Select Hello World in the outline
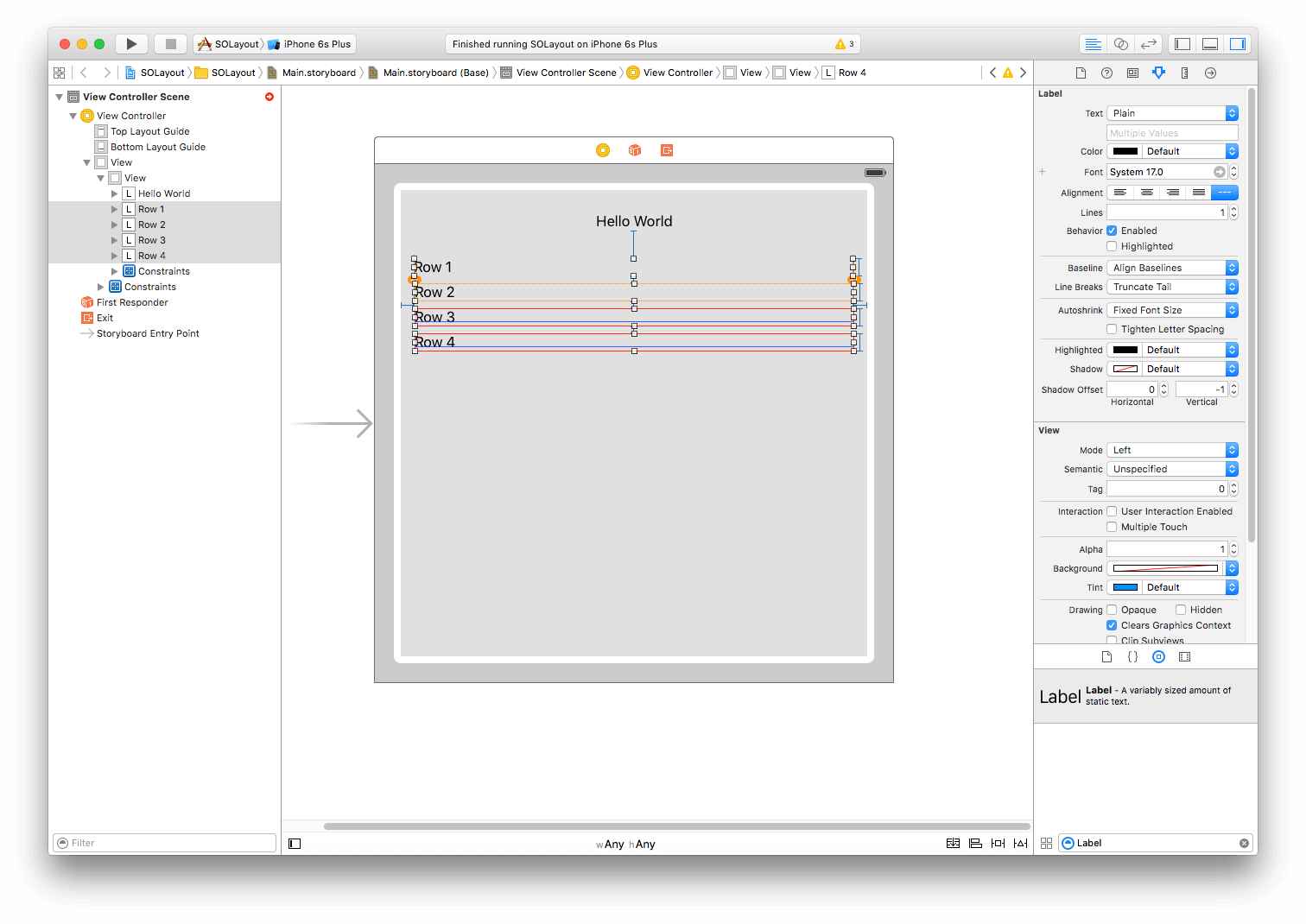The image size is (1306, 924). click(163, 193)
